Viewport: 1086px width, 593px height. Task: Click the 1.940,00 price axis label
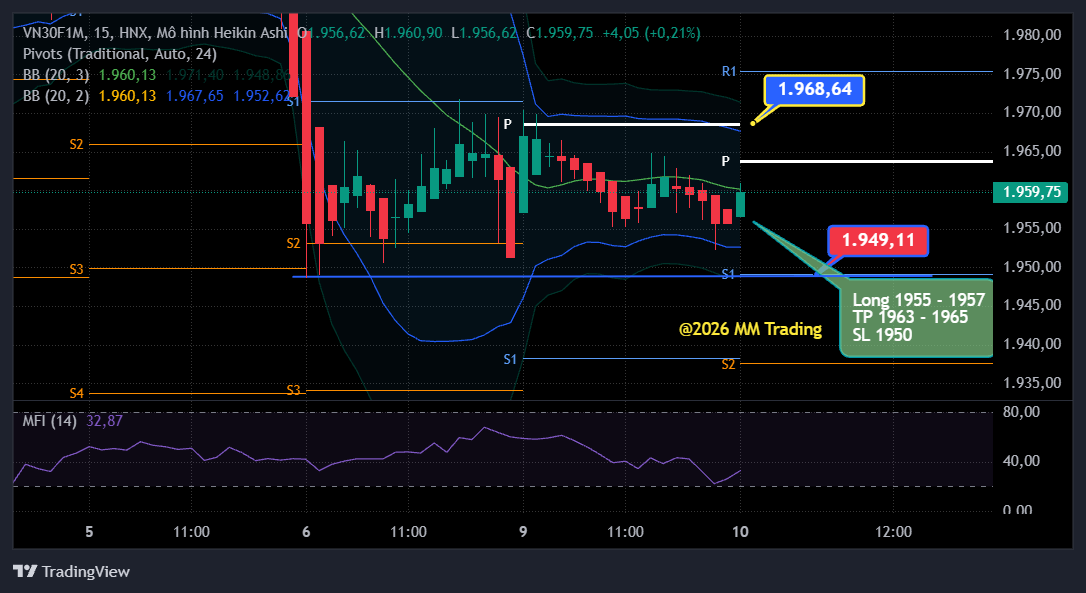coord(1032,344)
